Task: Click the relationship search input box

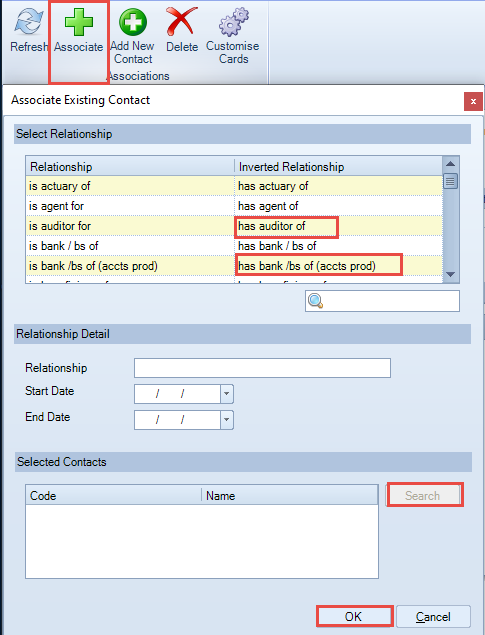Action: click(x=382, y=301)
